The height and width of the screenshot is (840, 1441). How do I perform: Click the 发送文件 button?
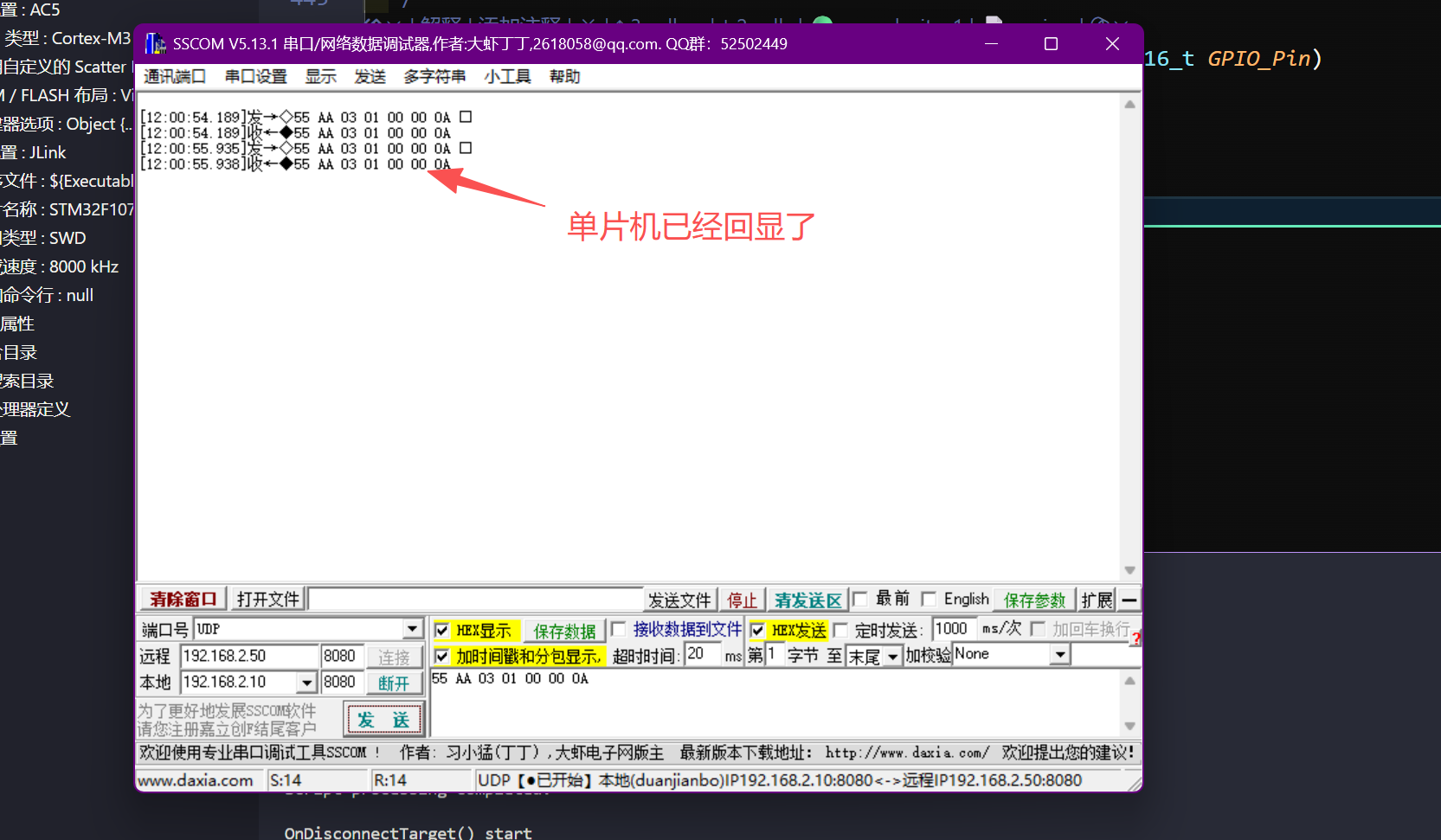679,600
